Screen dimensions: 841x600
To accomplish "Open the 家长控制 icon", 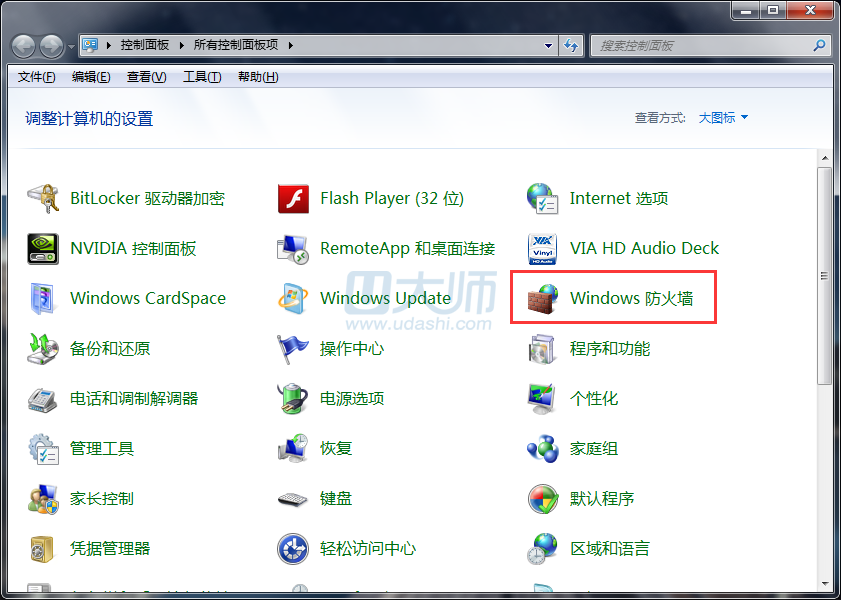I will click(44, 498).
